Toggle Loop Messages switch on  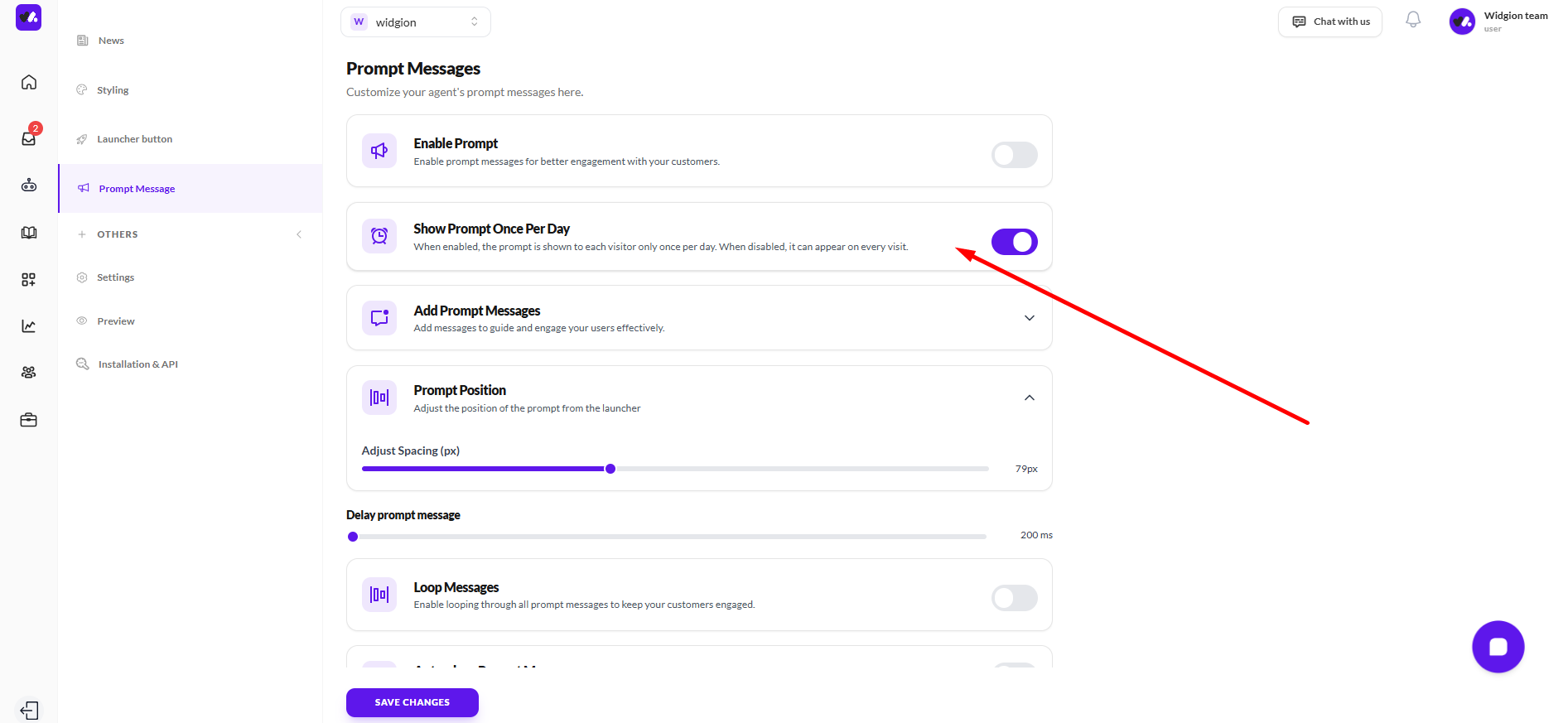click(x=1014, y=598)
